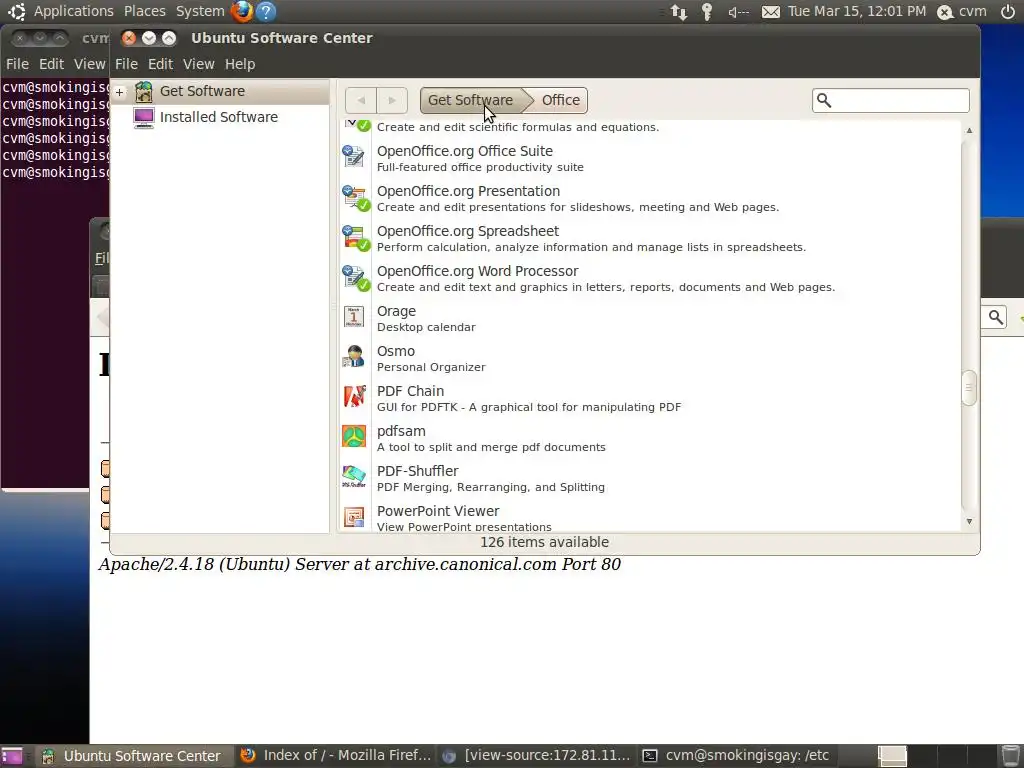Click the Office breadcrumb button
The image size is (1024, 768).
pos(561,100)
